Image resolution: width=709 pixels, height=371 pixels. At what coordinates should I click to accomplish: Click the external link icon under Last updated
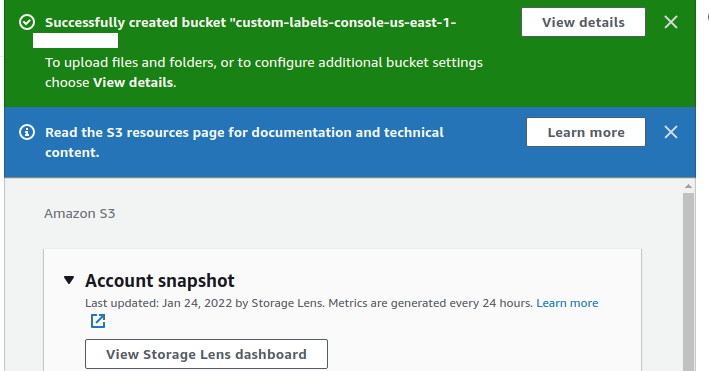(x=98, y=321)
